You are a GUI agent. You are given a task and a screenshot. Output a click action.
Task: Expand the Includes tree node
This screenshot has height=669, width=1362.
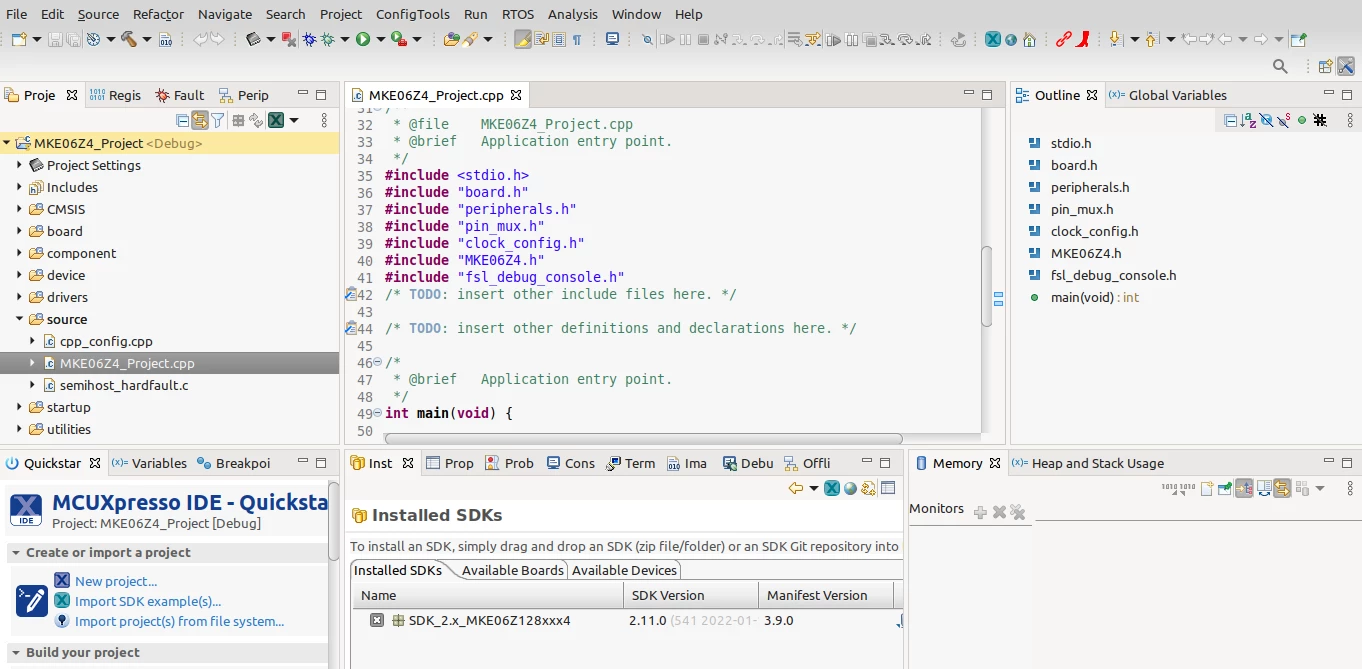[x=19, y=187]
